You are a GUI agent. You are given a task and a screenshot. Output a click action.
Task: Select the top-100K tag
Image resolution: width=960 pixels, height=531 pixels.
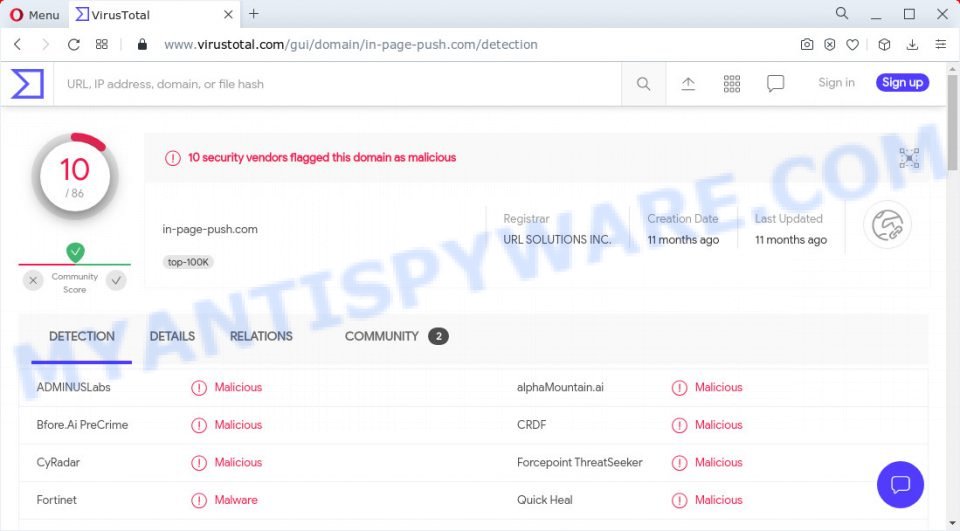click(188, 262)
